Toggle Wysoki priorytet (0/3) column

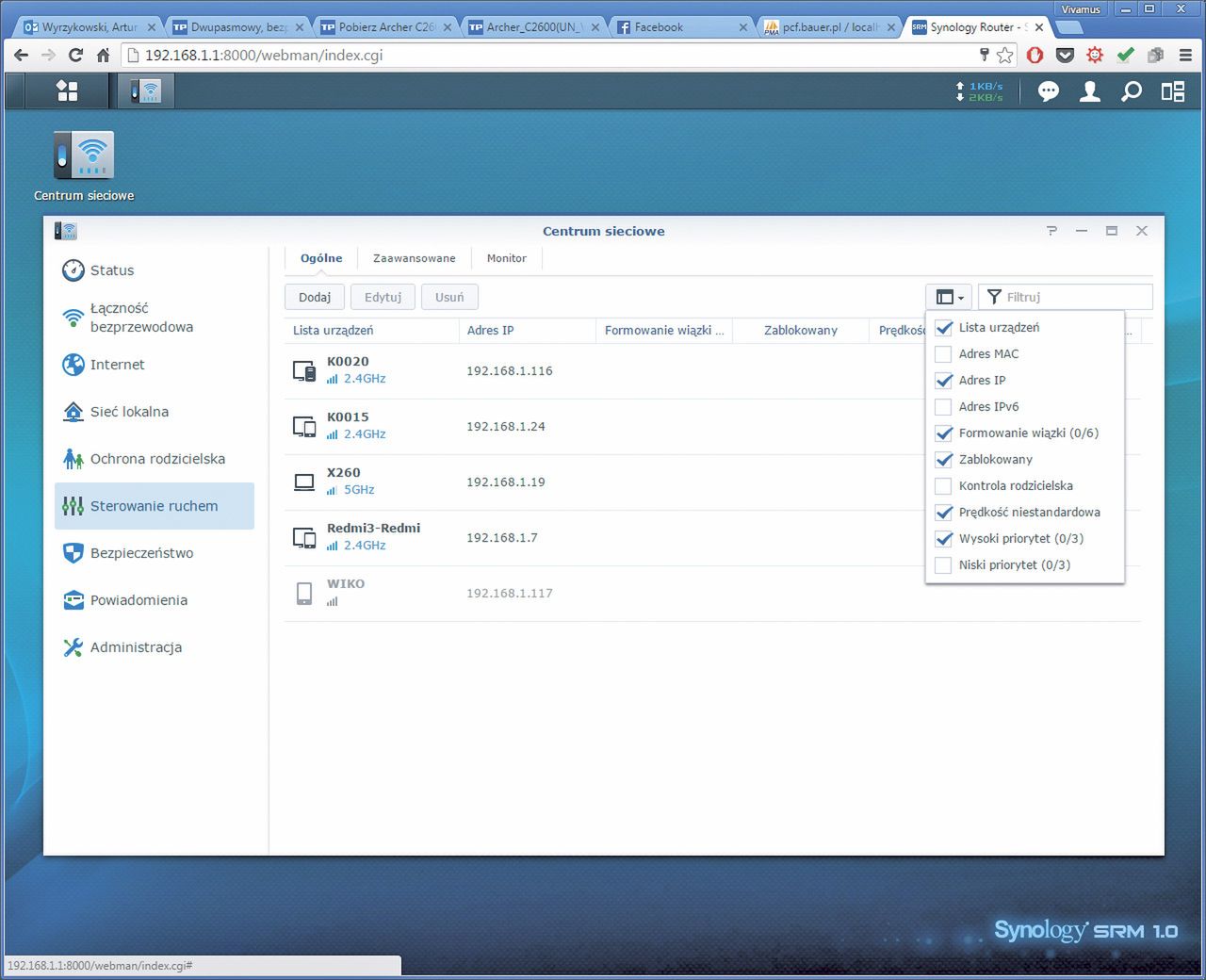943,538
